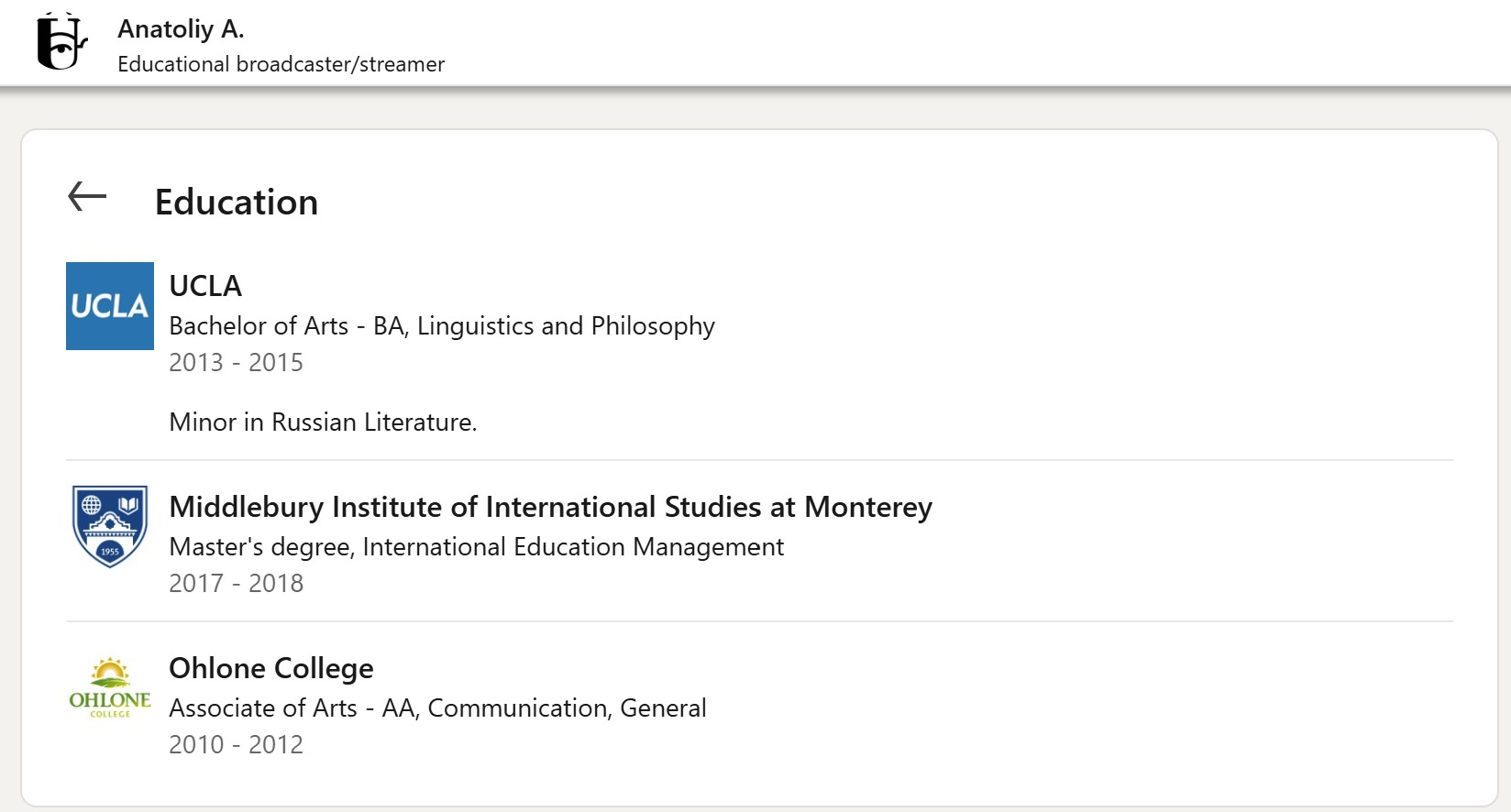Open the UCLA school name link
This screenshot has width=1511, height=812.
(205, 286)
